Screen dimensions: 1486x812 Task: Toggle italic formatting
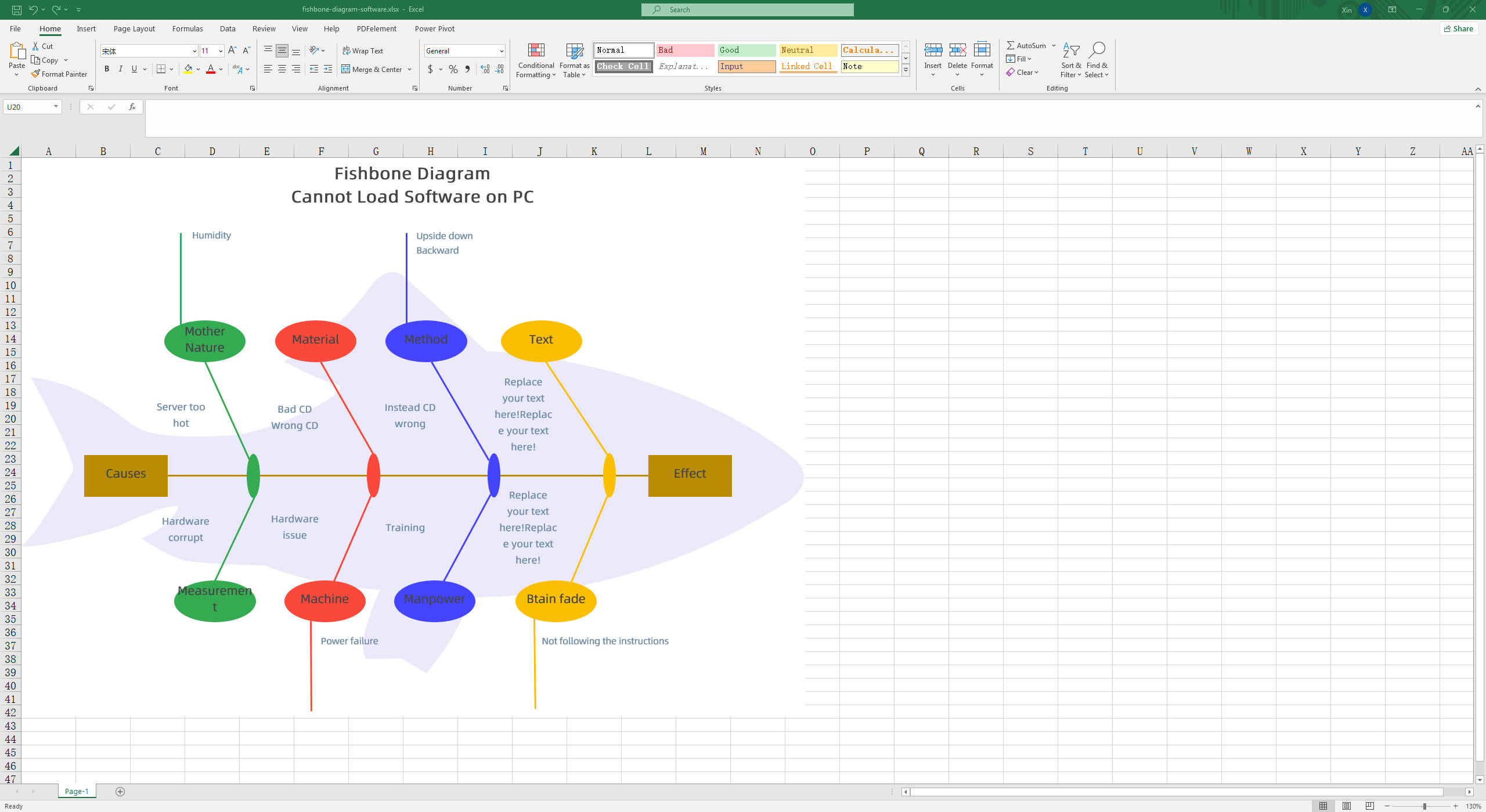[x=121, y=69]
